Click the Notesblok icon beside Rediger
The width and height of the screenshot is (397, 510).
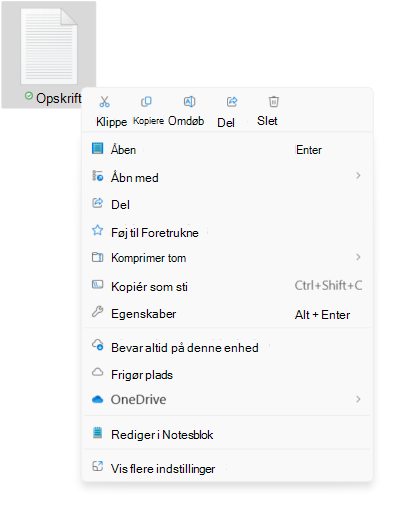tap(97, 433)
